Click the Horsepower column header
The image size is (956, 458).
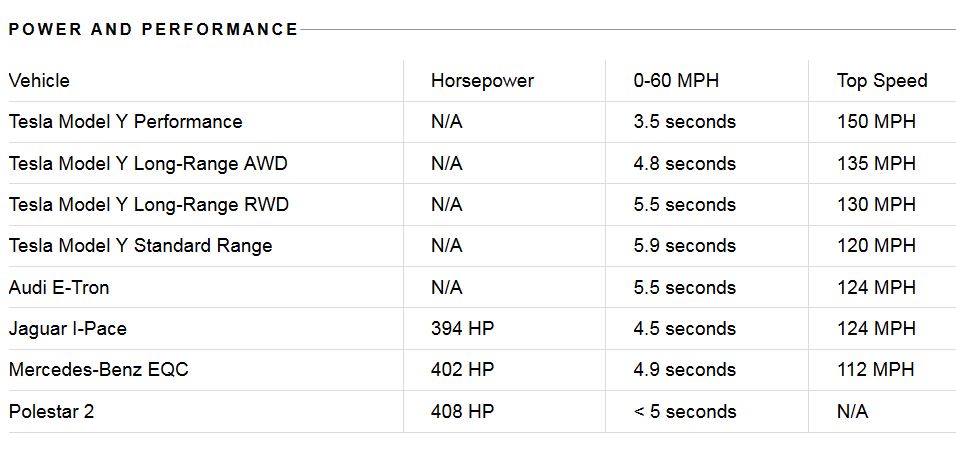(482, 81)
